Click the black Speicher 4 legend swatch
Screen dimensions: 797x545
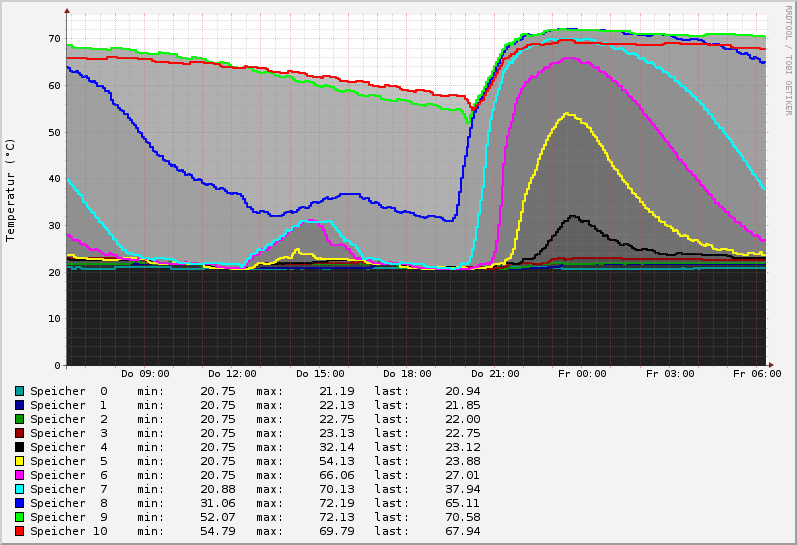[19, 447]
